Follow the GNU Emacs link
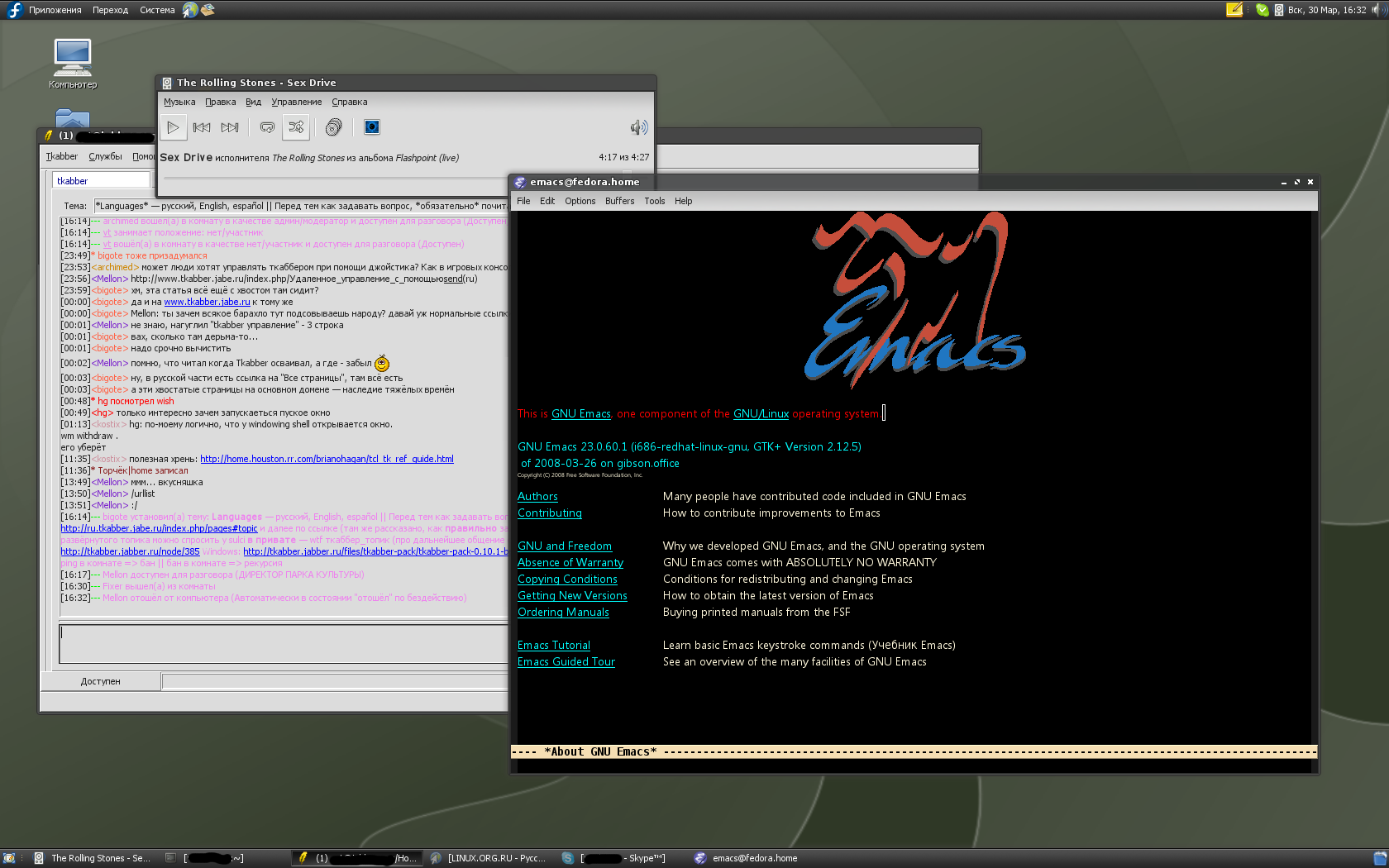Screen dimensions: 1389x868 (x=581, y=414)
